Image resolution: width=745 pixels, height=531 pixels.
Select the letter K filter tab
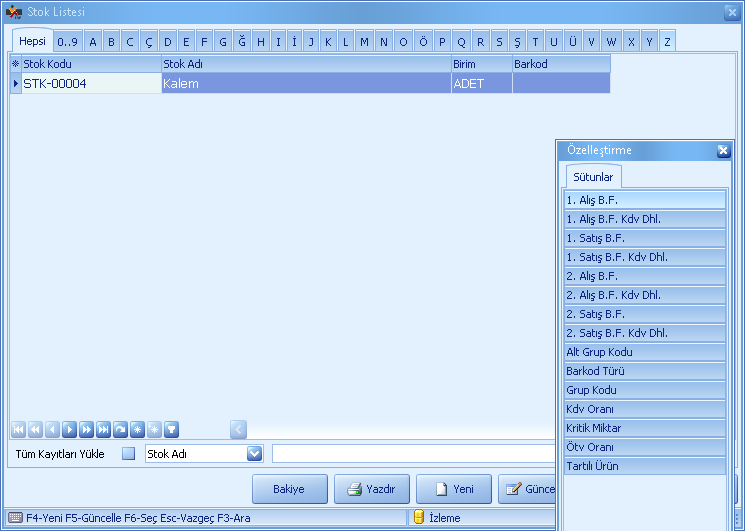tap(327, 41)
